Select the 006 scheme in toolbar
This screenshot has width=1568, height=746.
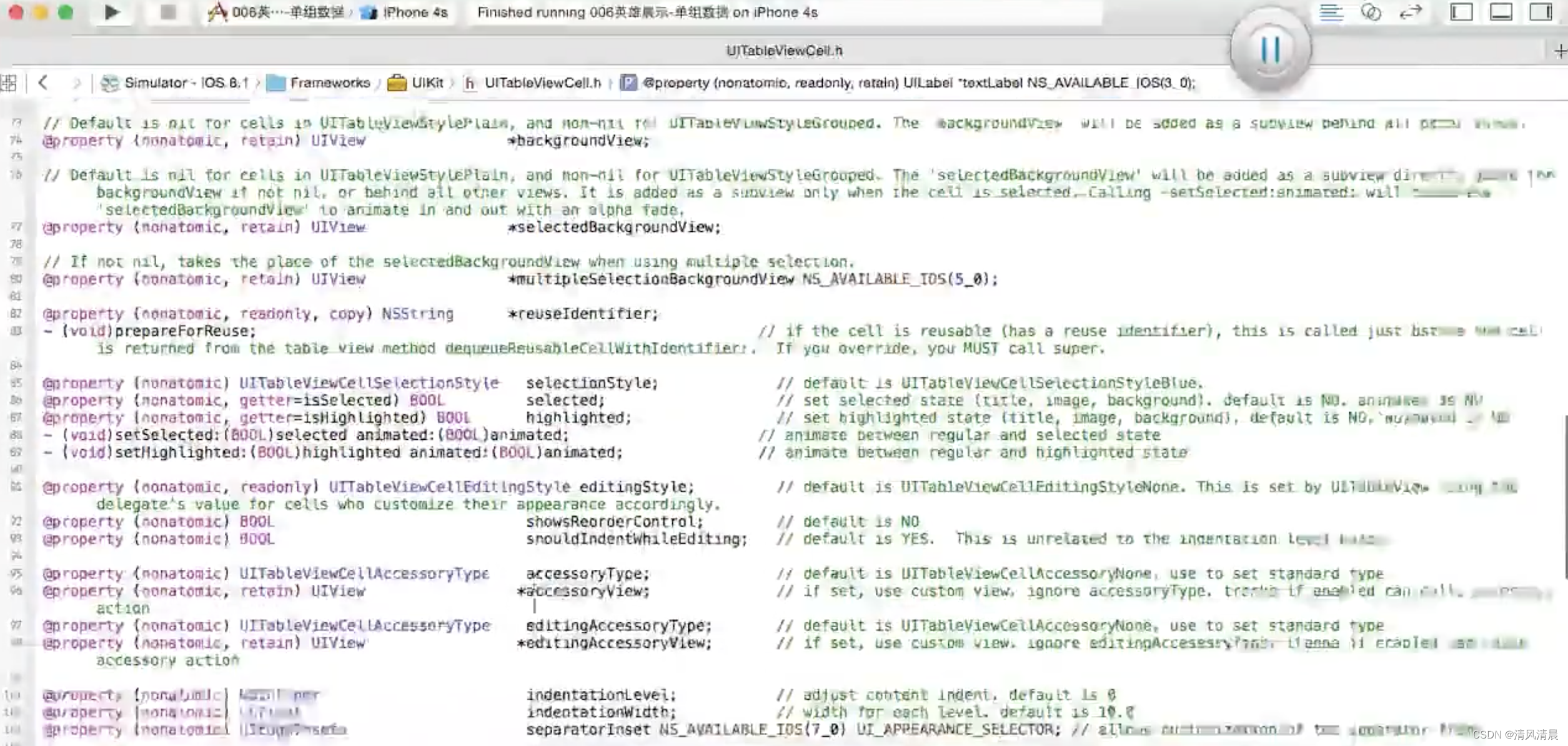coord(277,12)
